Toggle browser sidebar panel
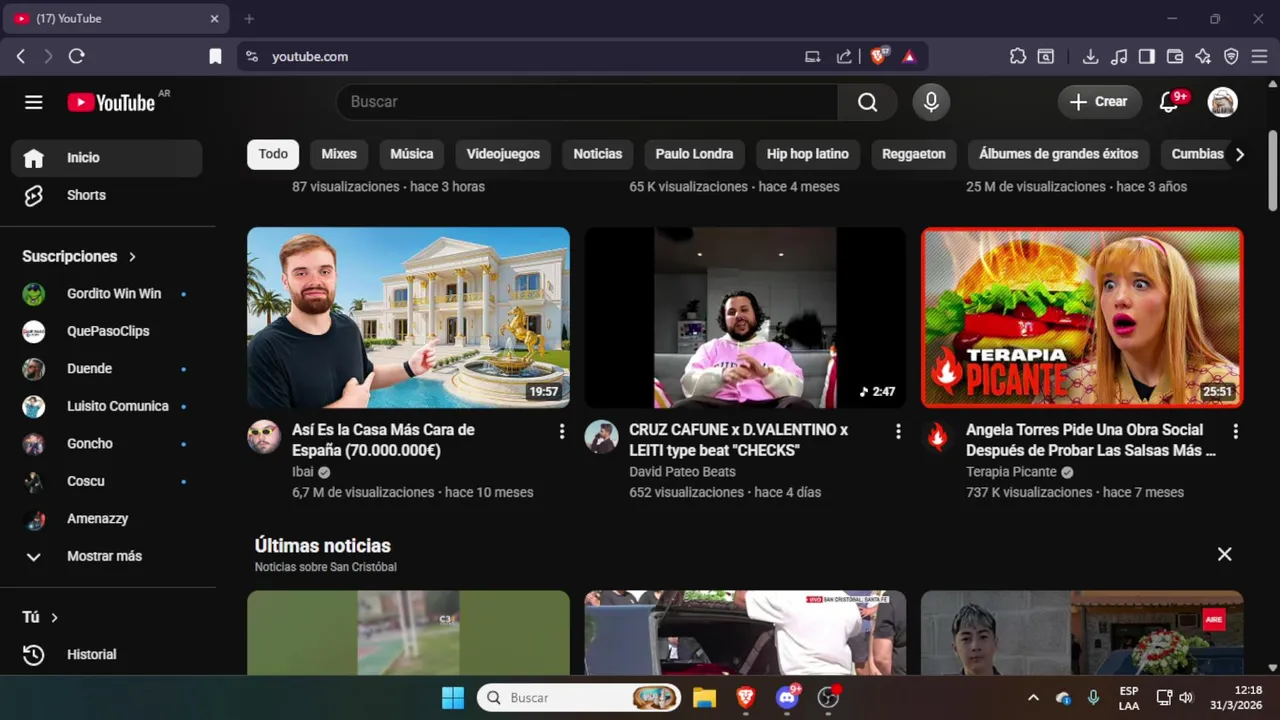 click(x=1147, y=57)
